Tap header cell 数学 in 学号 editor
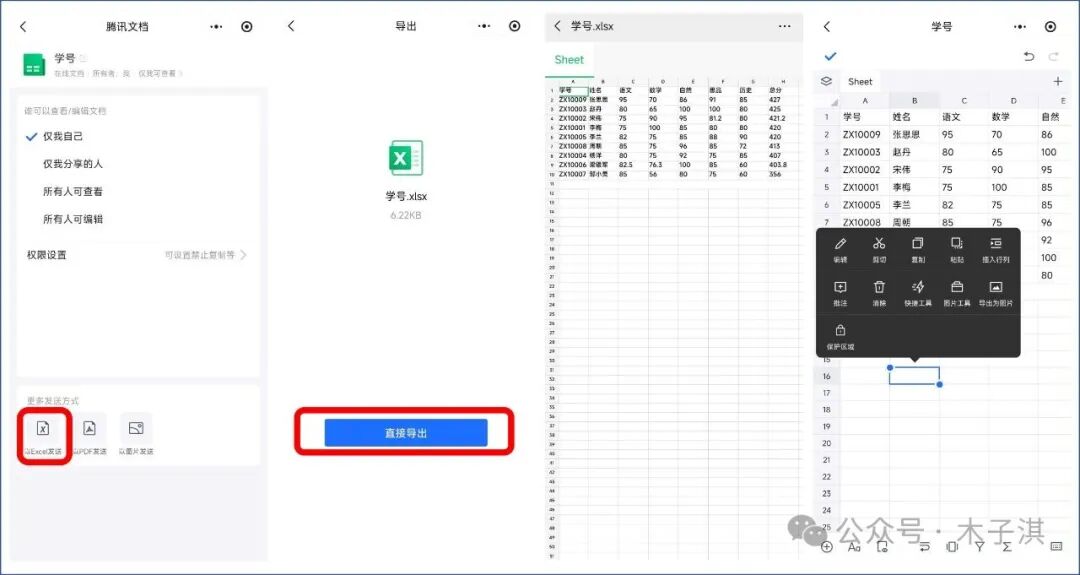Image resolution: width=1080 pixels, height=575 pixels. pyautogui.click(x=1014, y=117)
